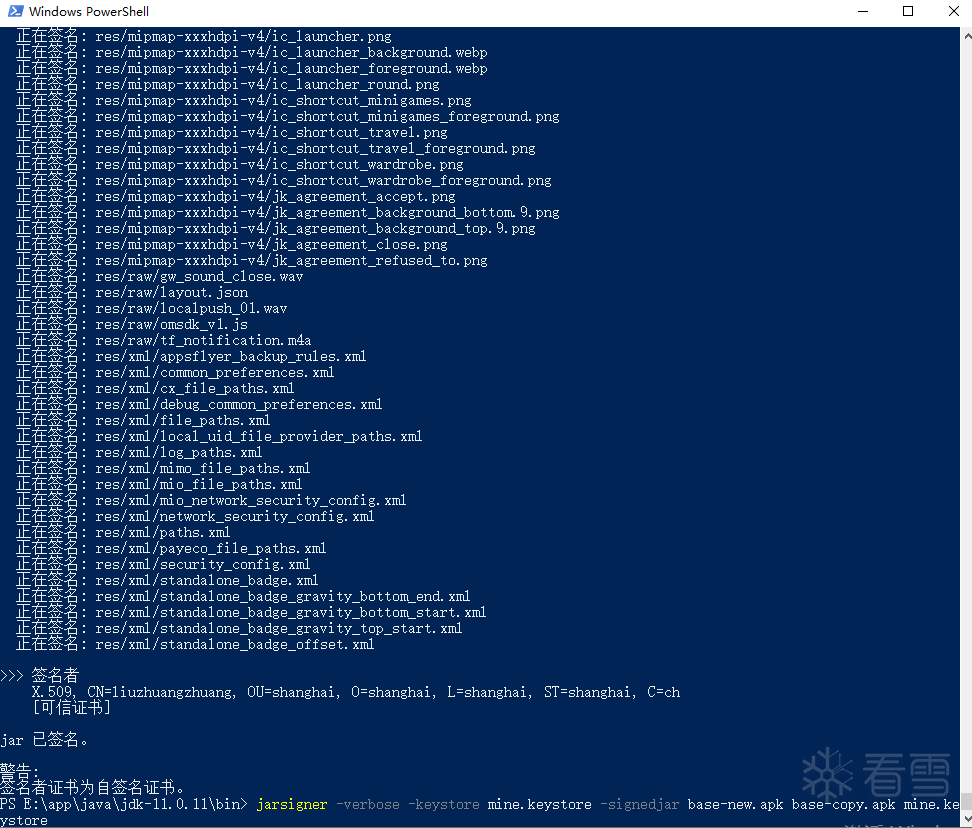Click 'base-new.apk' in the command
Viewport: 972px width, 828px height.
coord(736,804)
